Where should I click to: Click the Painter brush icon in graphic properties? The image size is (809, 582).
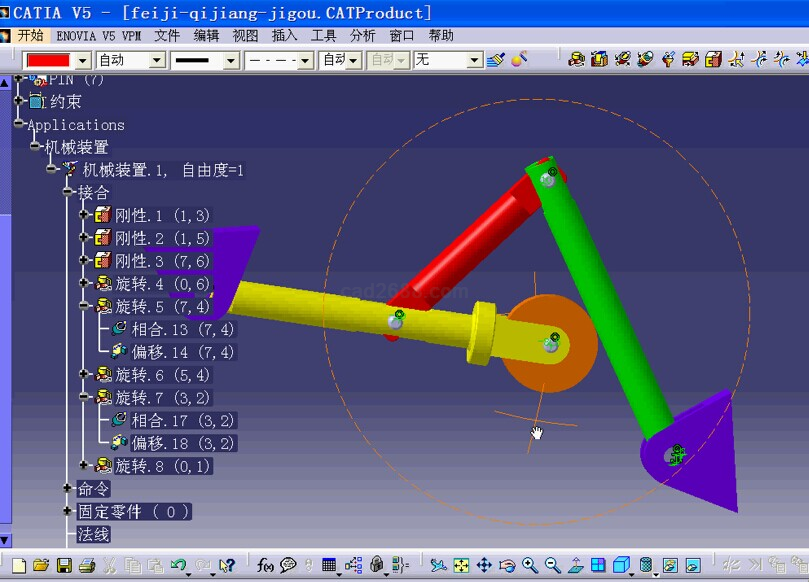click(x=518, y=60)
